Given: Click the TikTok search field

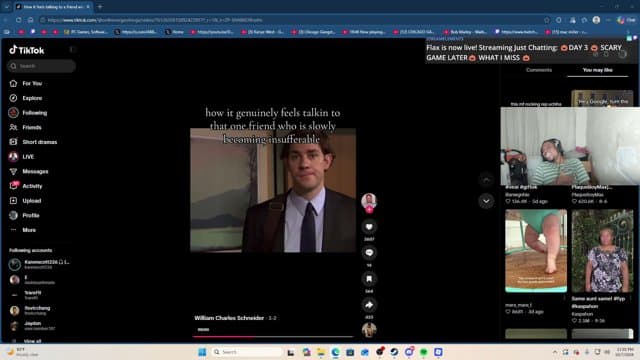Looking at the screenshot, I should (41, 66).
